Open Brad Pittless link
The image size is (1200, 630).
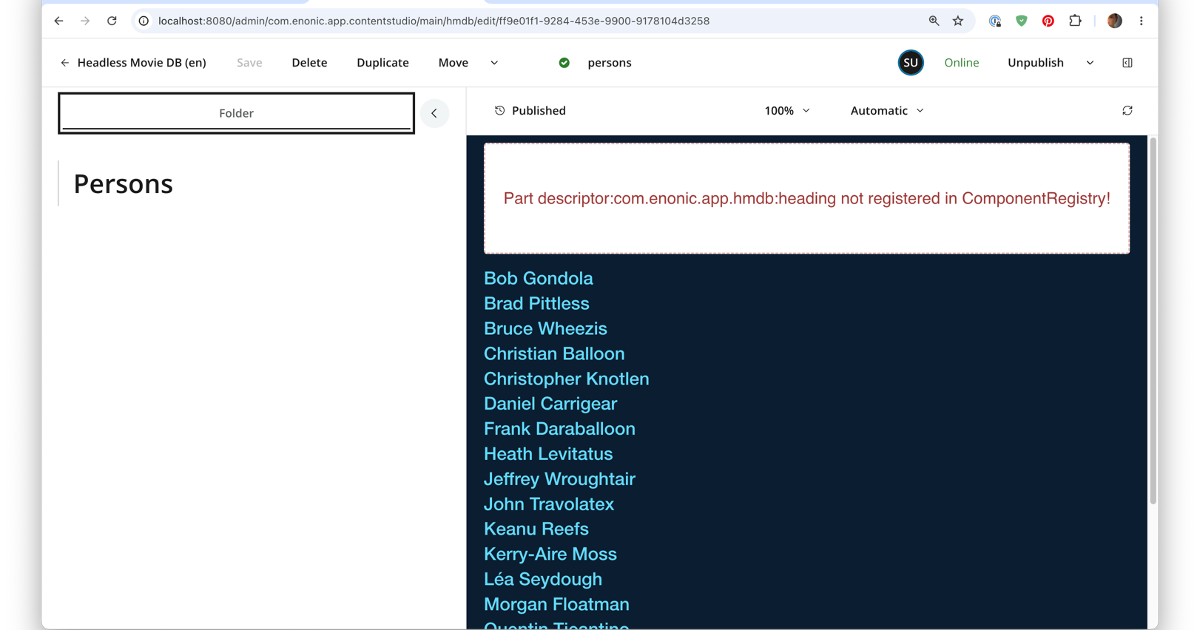536,303
